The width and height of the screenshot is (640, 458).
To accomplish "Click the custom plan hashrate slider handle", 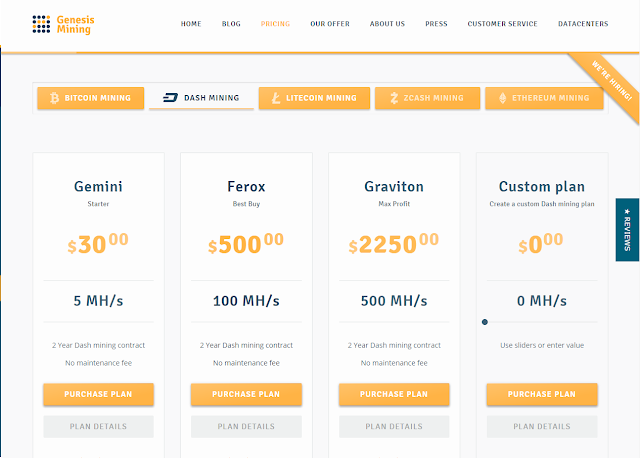I will pyautogui.click(x=484, y=322).
